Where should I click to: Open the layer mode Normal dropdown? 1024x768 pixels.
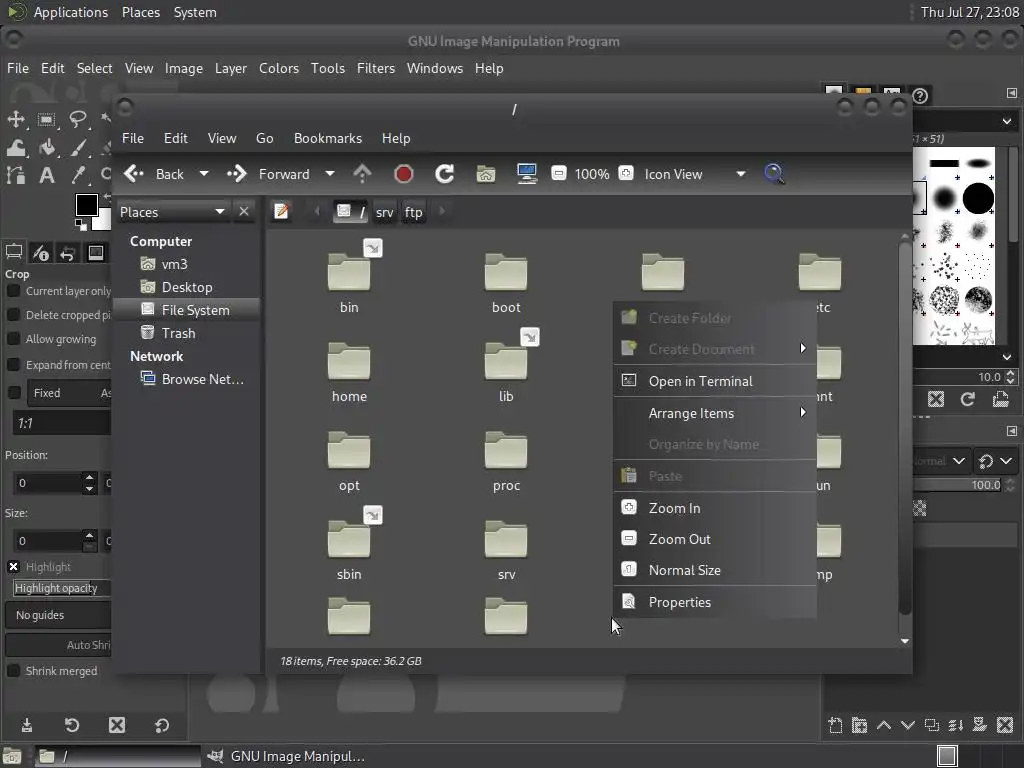(x=940, y=461)
